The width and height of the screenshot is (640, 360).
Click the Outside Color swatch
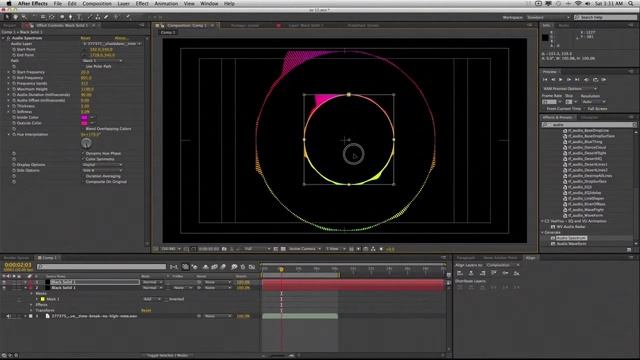84,123
